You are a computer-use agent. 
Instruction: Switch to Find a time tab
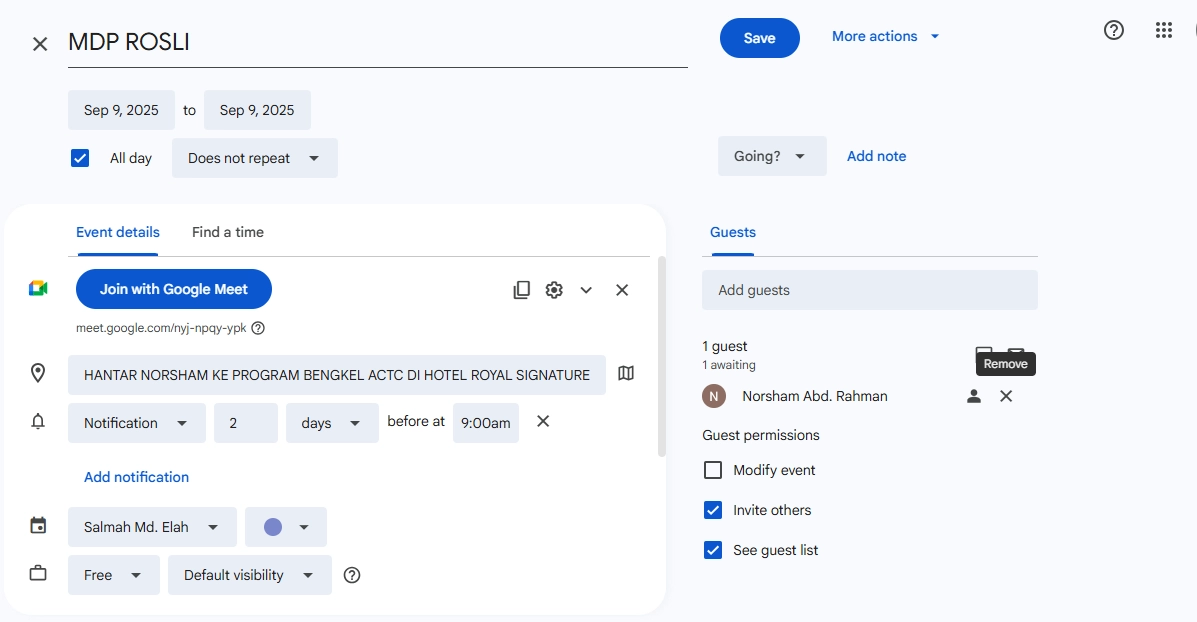pos(228,232)
